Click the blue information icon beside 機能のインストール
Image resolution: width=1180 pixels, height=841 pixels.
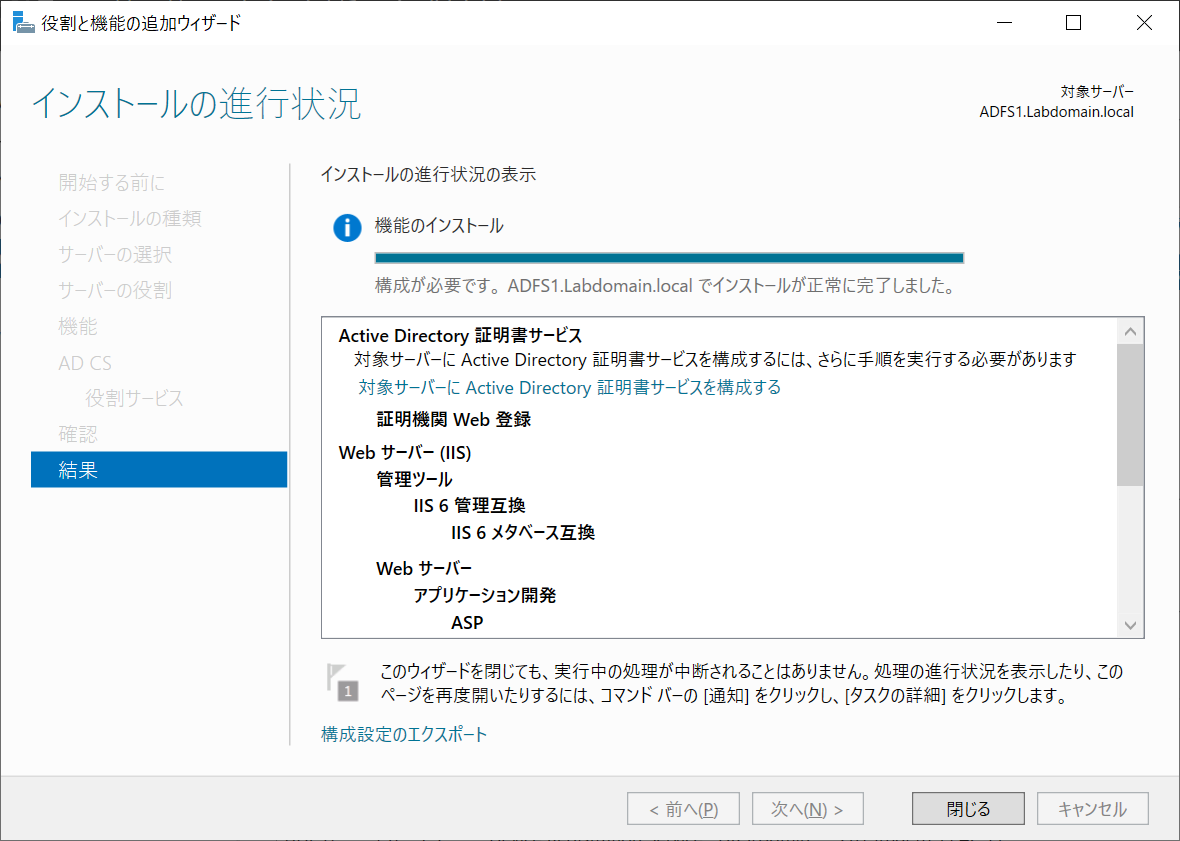347,228
